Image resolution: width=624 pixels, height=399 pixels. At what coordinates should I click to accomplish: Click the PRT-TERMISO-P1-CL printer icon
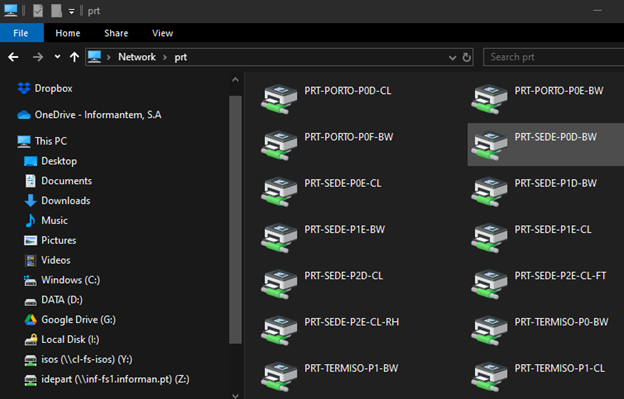tap(489, 376)
